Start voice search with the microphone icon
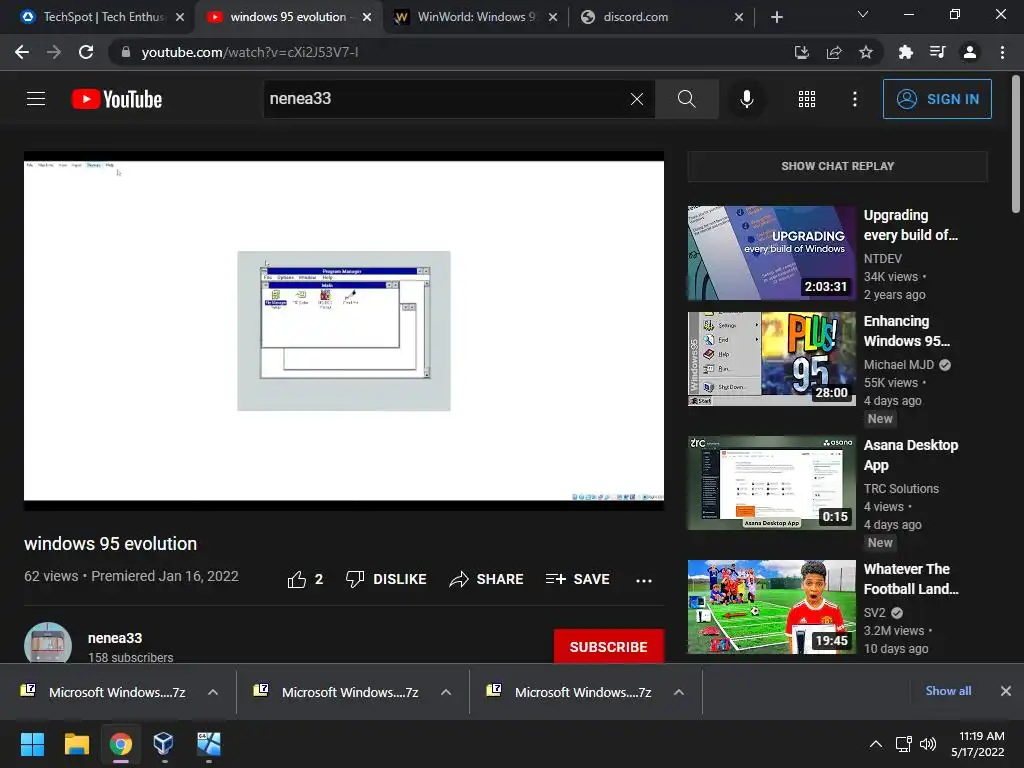1024x768 pixels. (746, 99)
